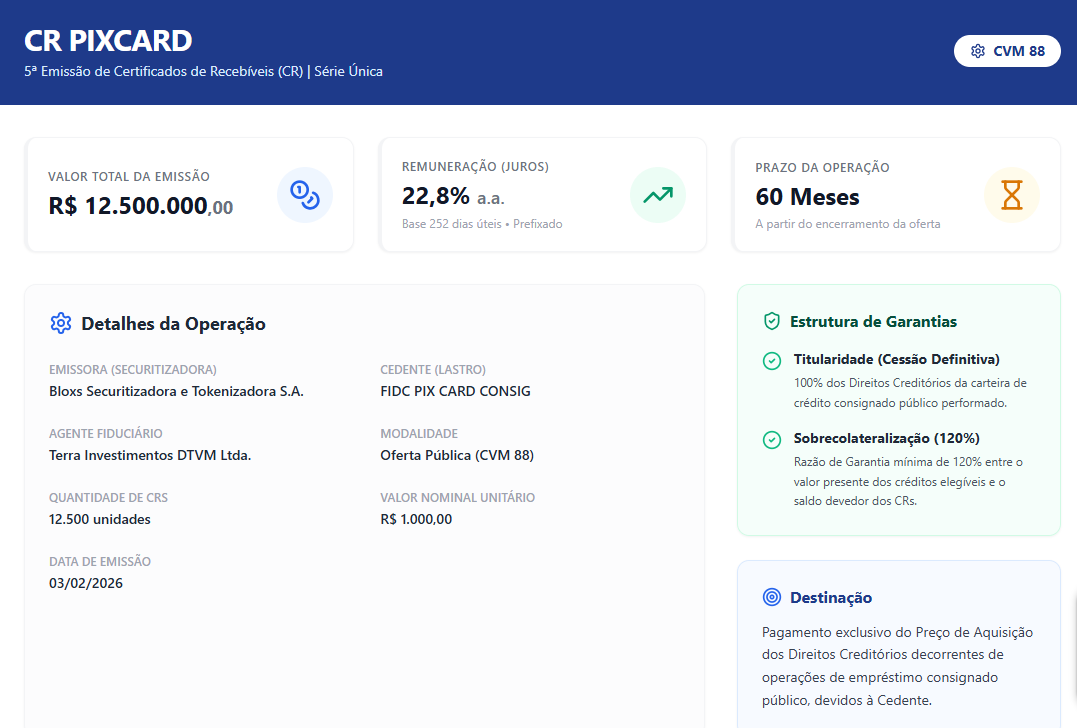The image size is (1077, 728).
Task: Click the emission date 03/02/2026
Action: 86,583
